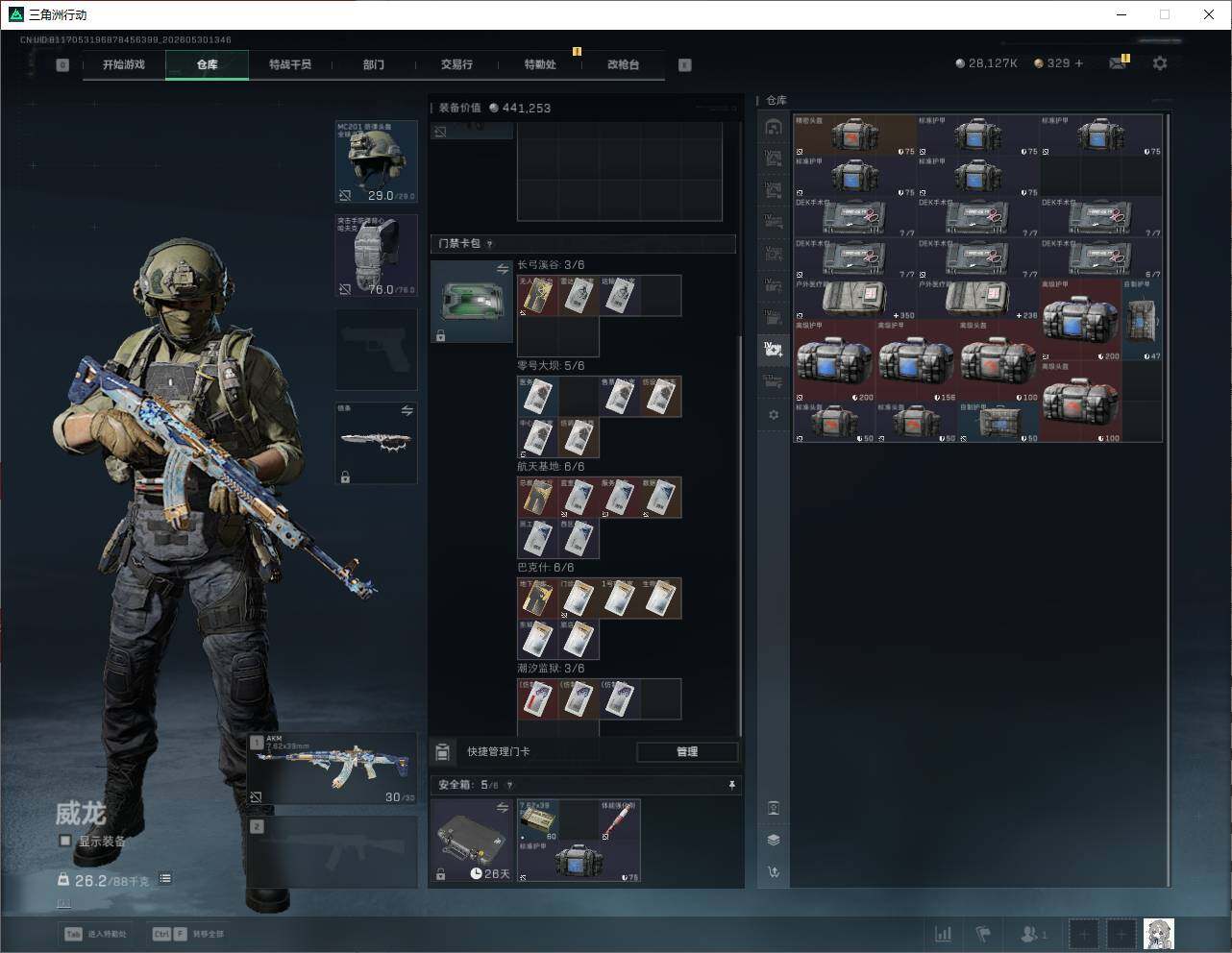Select the 户外医疗 kit showing +350
Image resolution: width=1232 pixels, height=953 pixels.
click(x=855, y=300)
